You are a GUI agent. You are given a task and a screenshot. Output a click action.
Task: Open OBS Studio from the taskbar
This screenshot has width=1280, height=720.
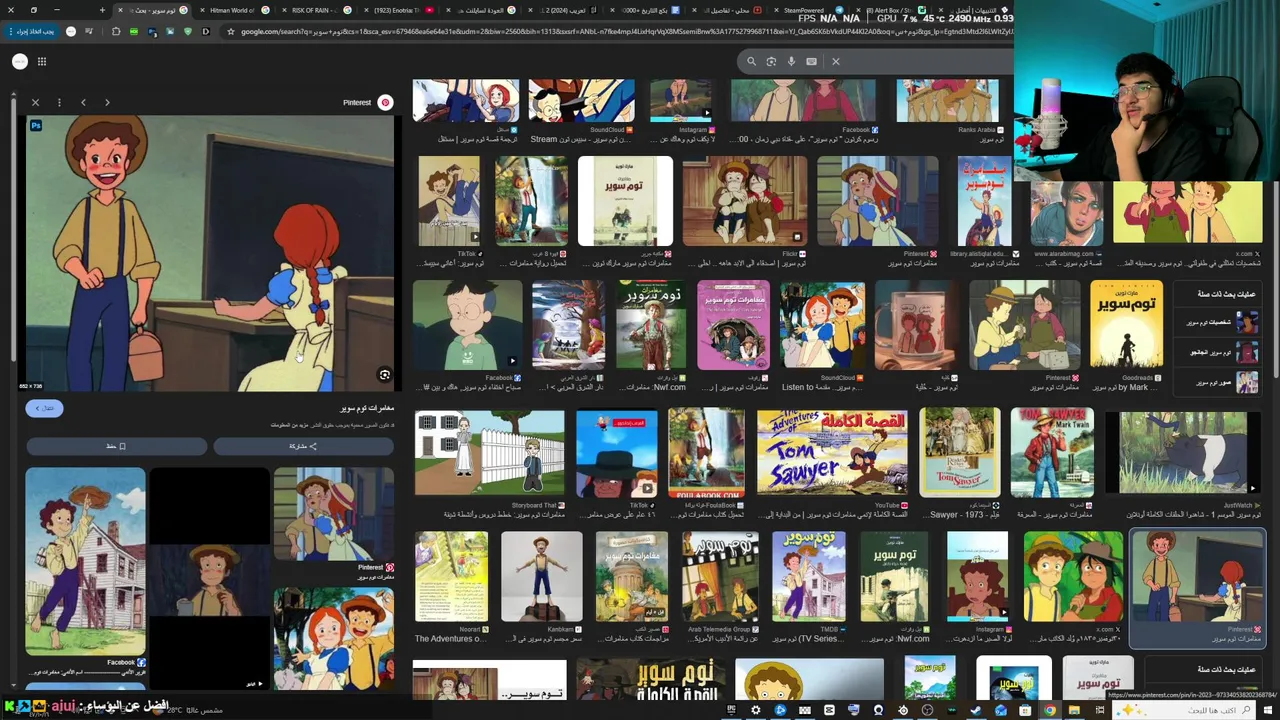(927, 710)
